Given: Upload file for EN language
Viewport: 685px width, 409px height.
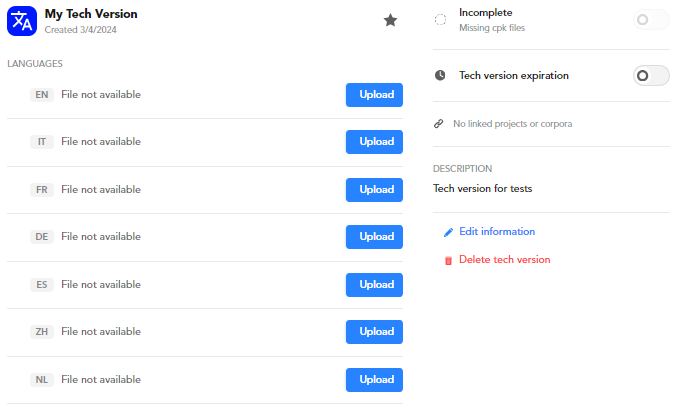Looking at the screenshot, I should 374,95.
